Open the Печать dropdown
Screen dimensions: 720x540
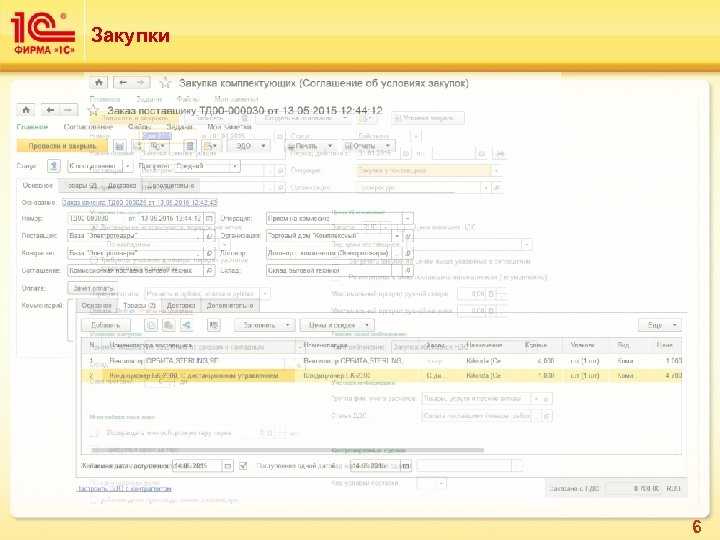pyautogui.click(x=310, y=146)
